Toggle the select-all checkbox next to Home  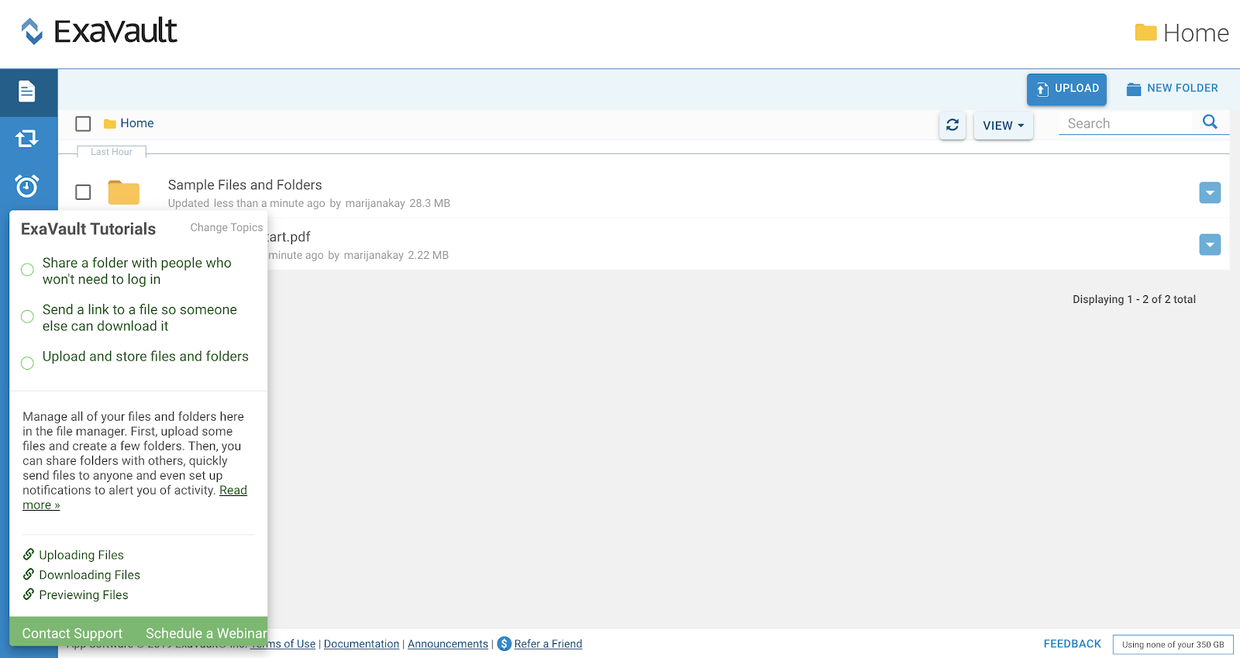pyautogui.click(x=83, y=124)
